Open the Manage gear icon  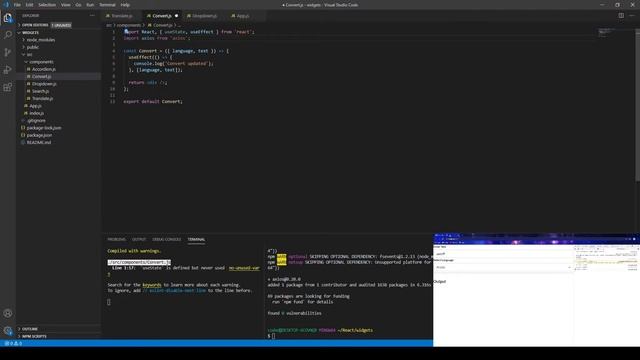[8, 331]
